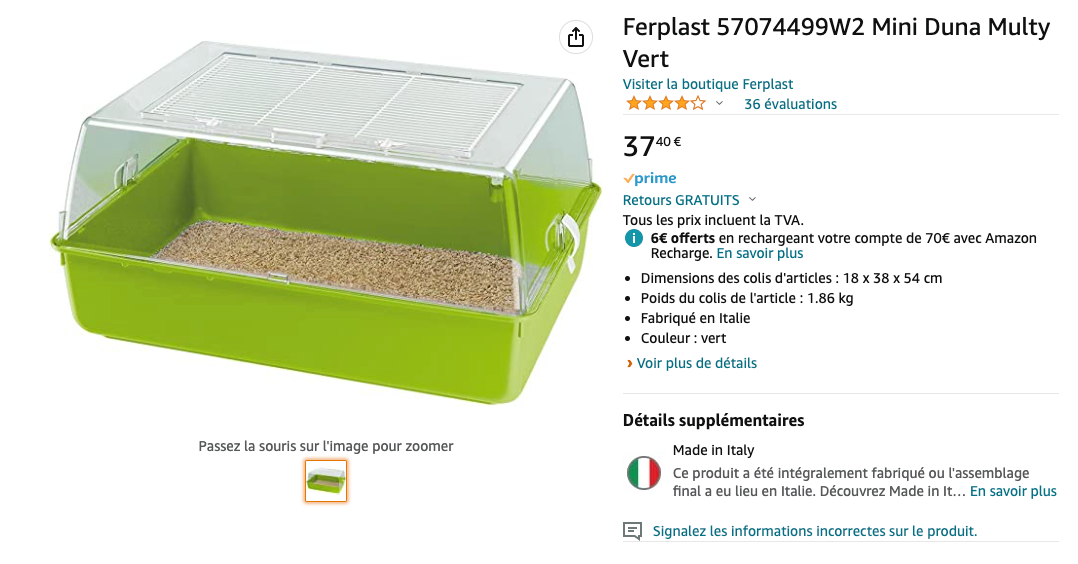Screen dimensions: 1078x564
Task: Report incorrect product information via Signalez link
Action: [x=814, y=531]
